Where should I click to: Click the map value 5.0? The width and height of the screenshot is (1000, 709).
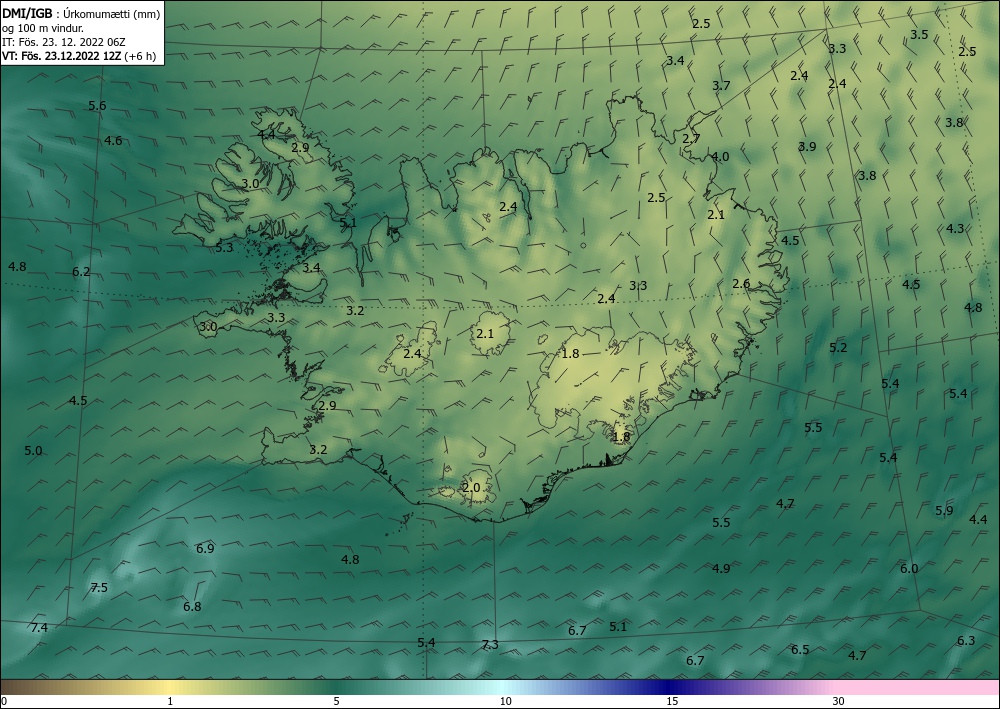(33, 451)
